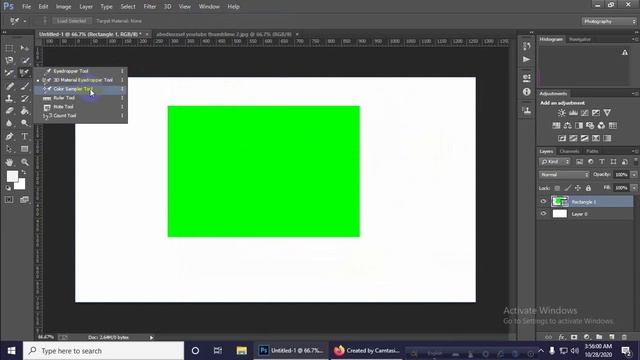Toggle Quick Mask mode
The width and height of the screenshot is (640, 360).
coord(9,200)
